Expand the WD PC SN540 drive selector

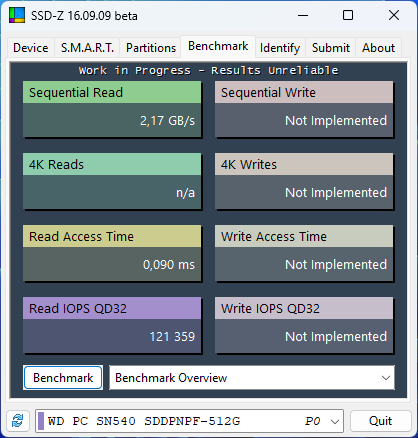point(189,421)
